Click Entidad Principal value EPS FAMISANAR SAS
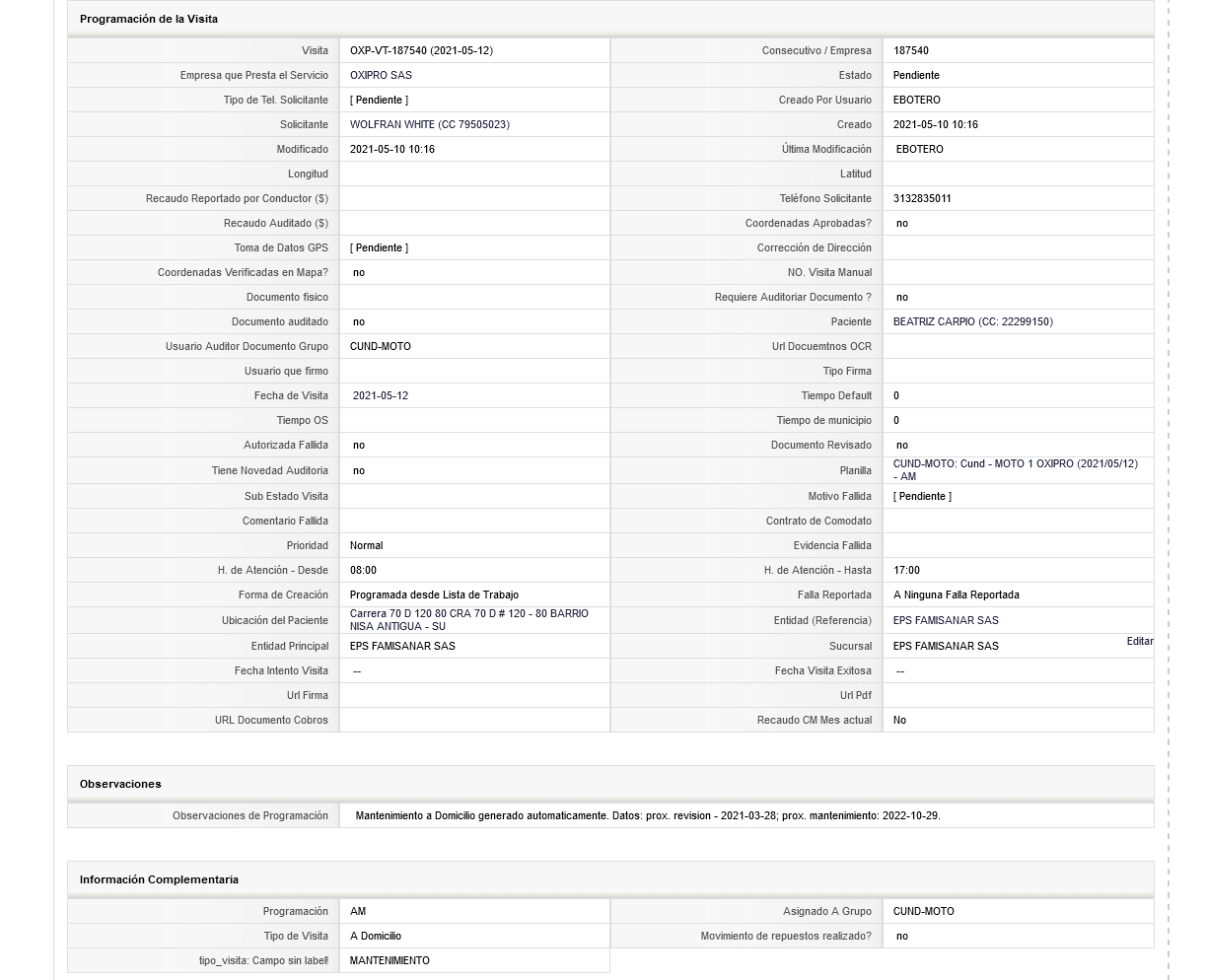 click(402, 646)
